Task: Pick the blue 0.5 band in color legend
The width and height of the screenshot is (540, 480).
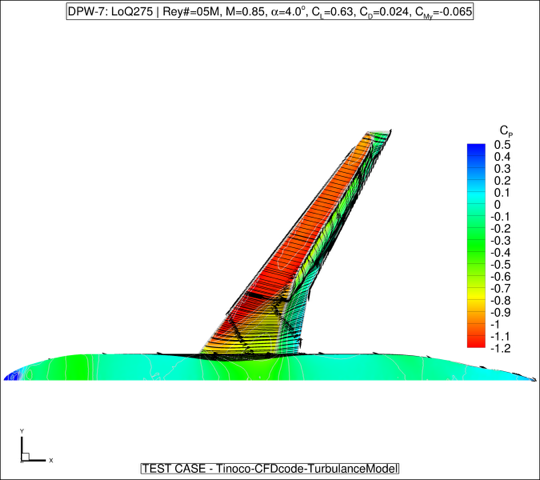Action: coord(476,147)
